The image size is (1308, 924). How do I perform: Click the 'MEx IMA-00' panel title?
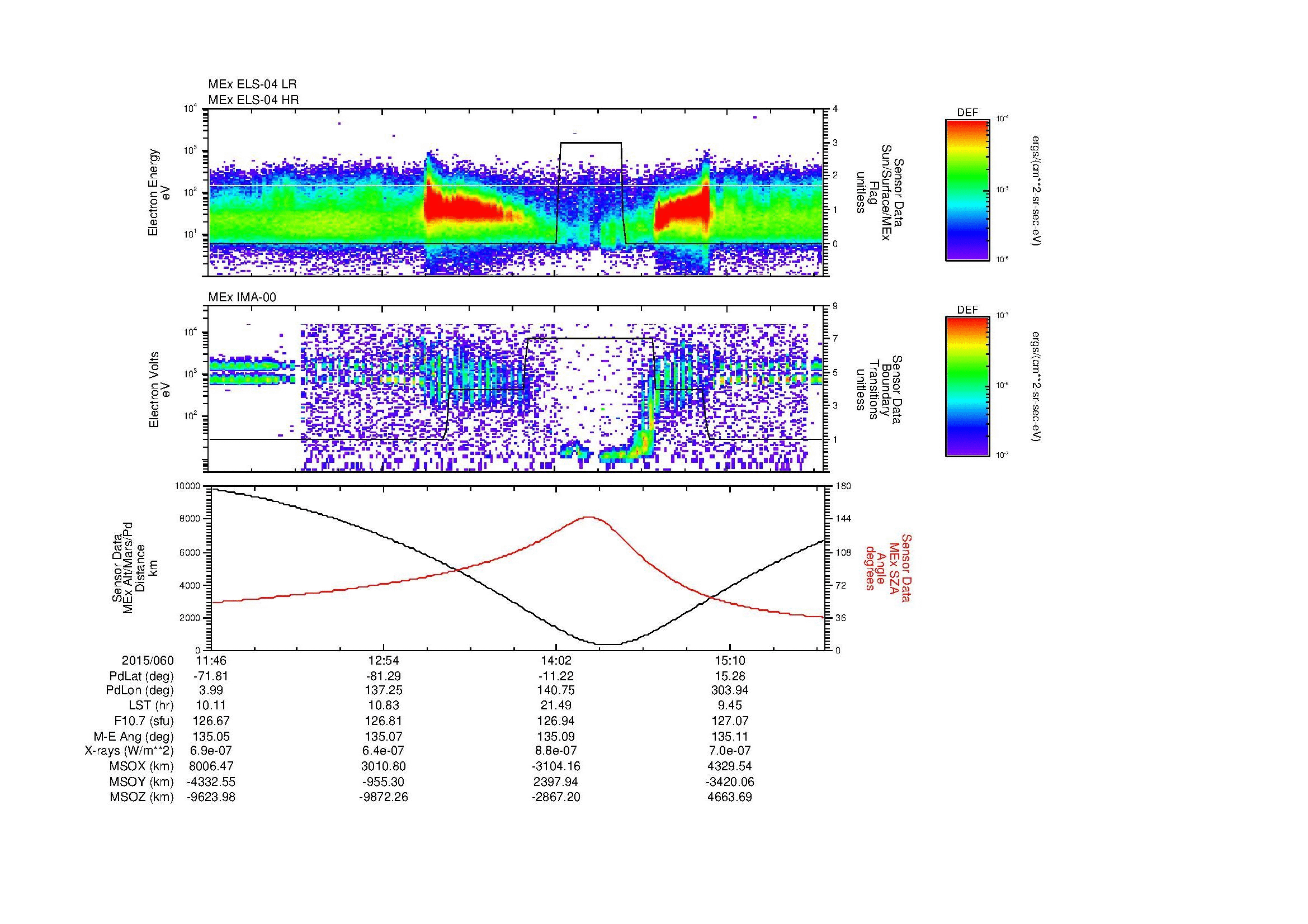(242, 297)
